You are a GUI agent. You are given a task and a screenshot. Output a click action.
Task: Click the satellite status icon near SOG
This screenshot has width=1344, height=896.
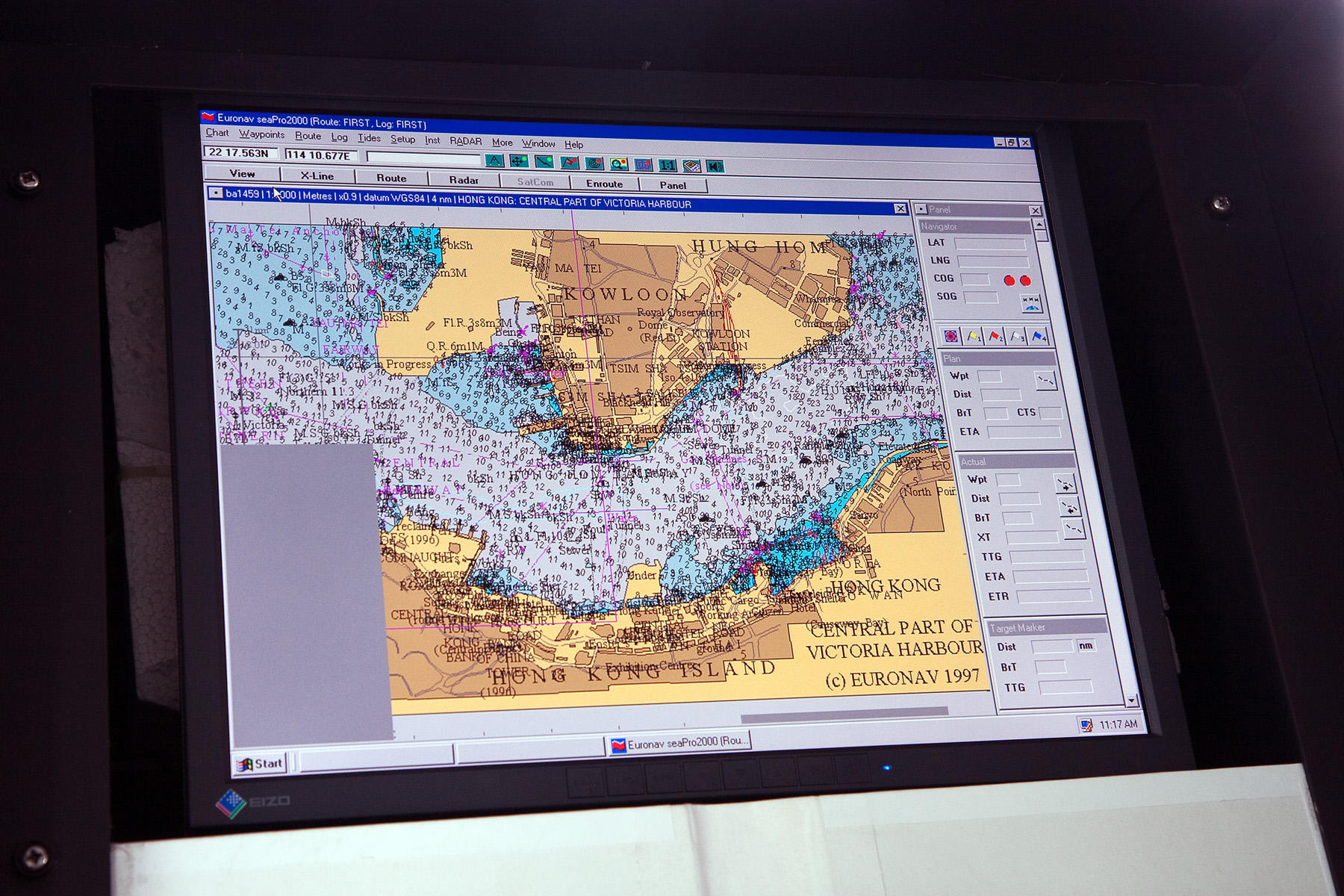pyautogui.click(x=1032, y=302)
